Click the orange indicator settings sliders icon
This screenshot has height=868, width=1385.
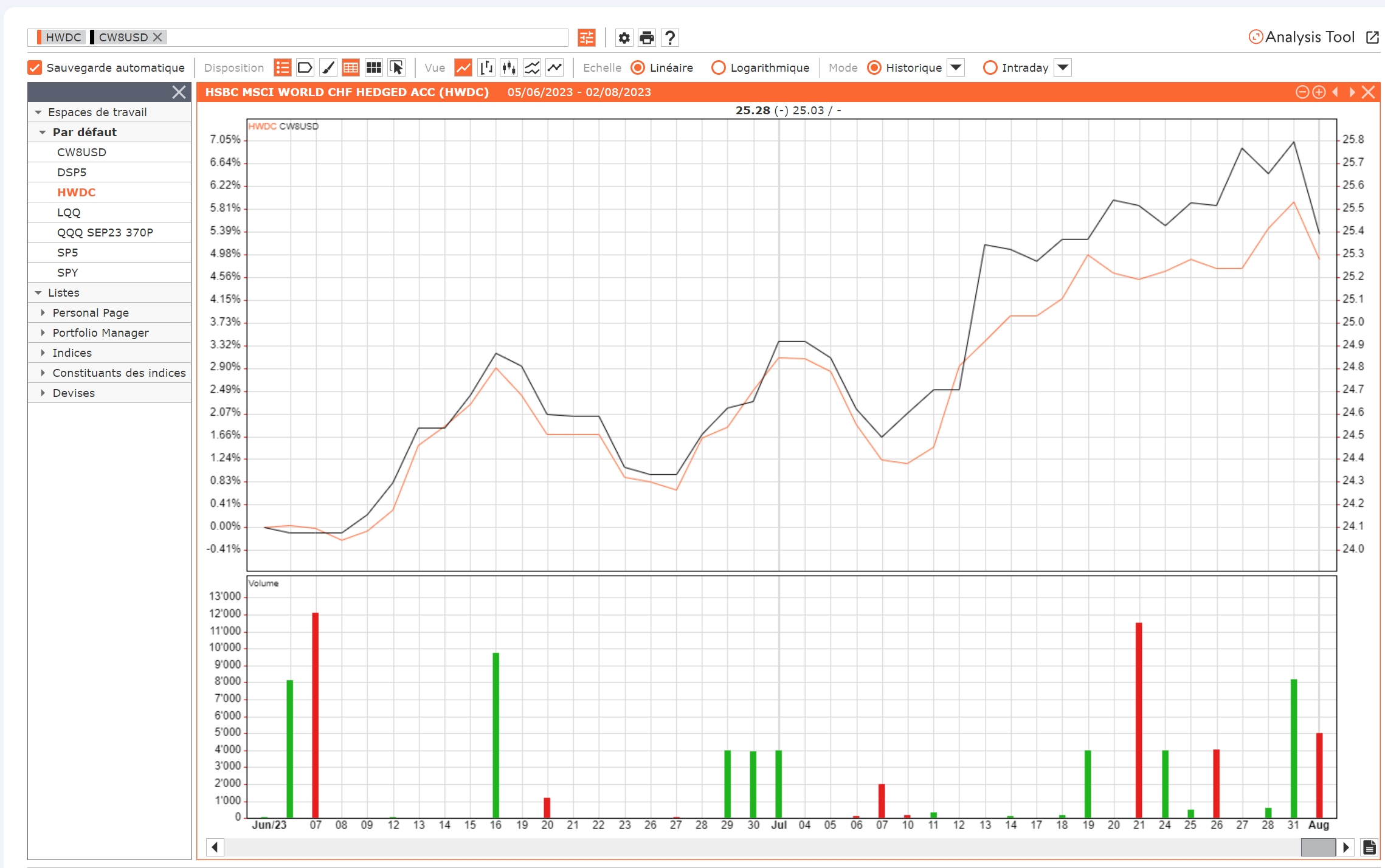coord(587,38)
